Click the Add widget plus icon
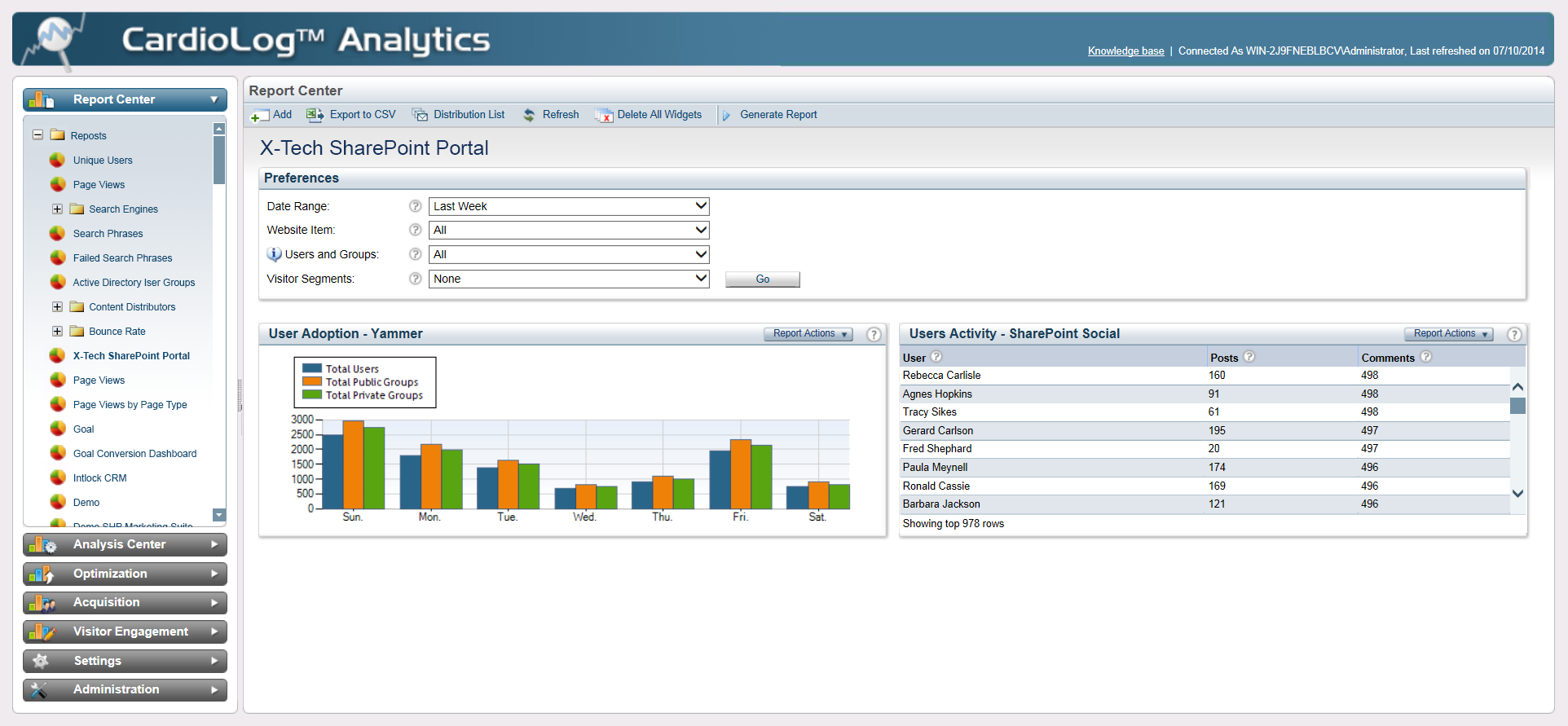1568x726 pixels. pos(259,116)
